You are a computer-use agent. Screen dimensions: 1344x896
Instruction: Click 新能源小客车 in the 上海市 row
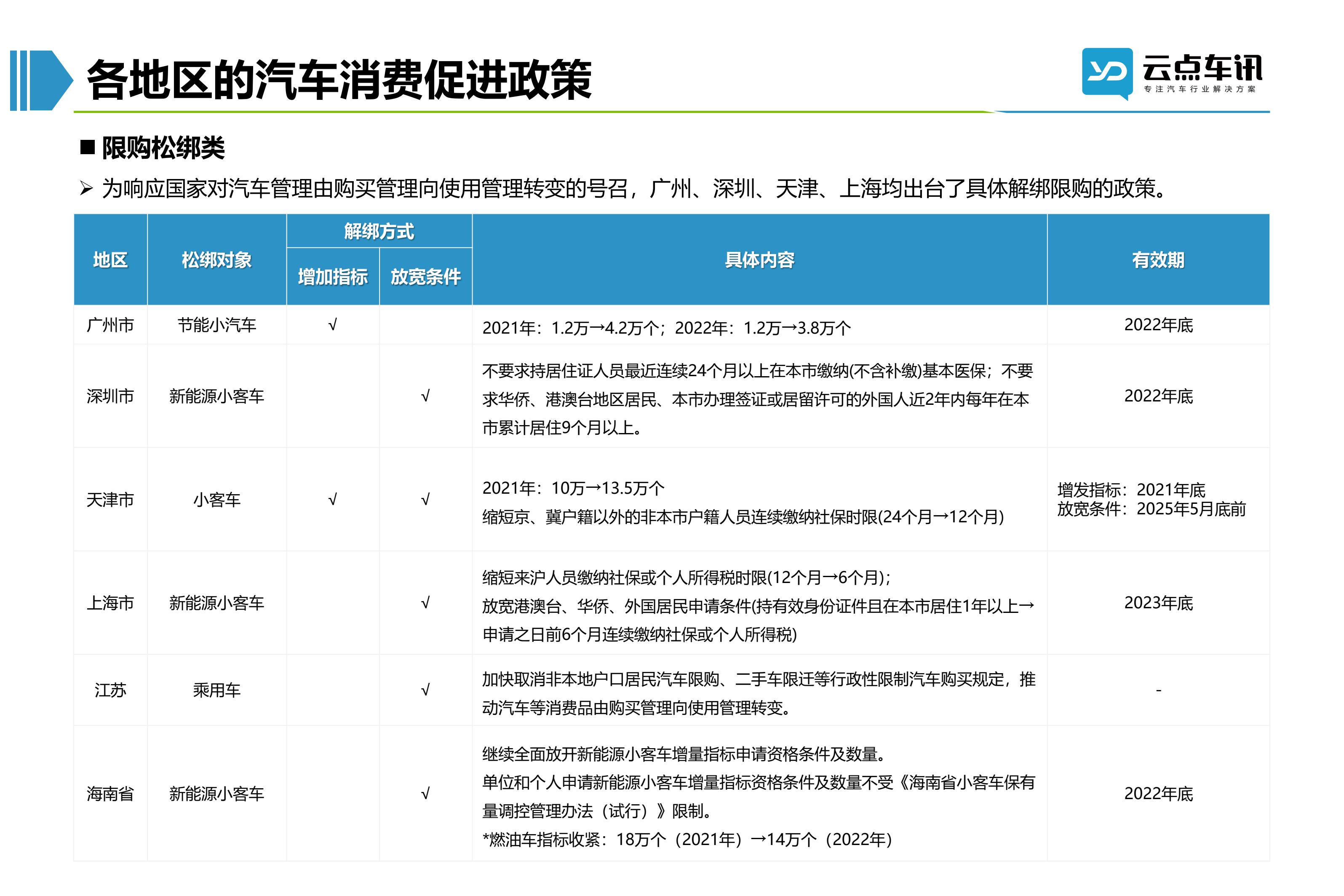click(x=216, y=603)
